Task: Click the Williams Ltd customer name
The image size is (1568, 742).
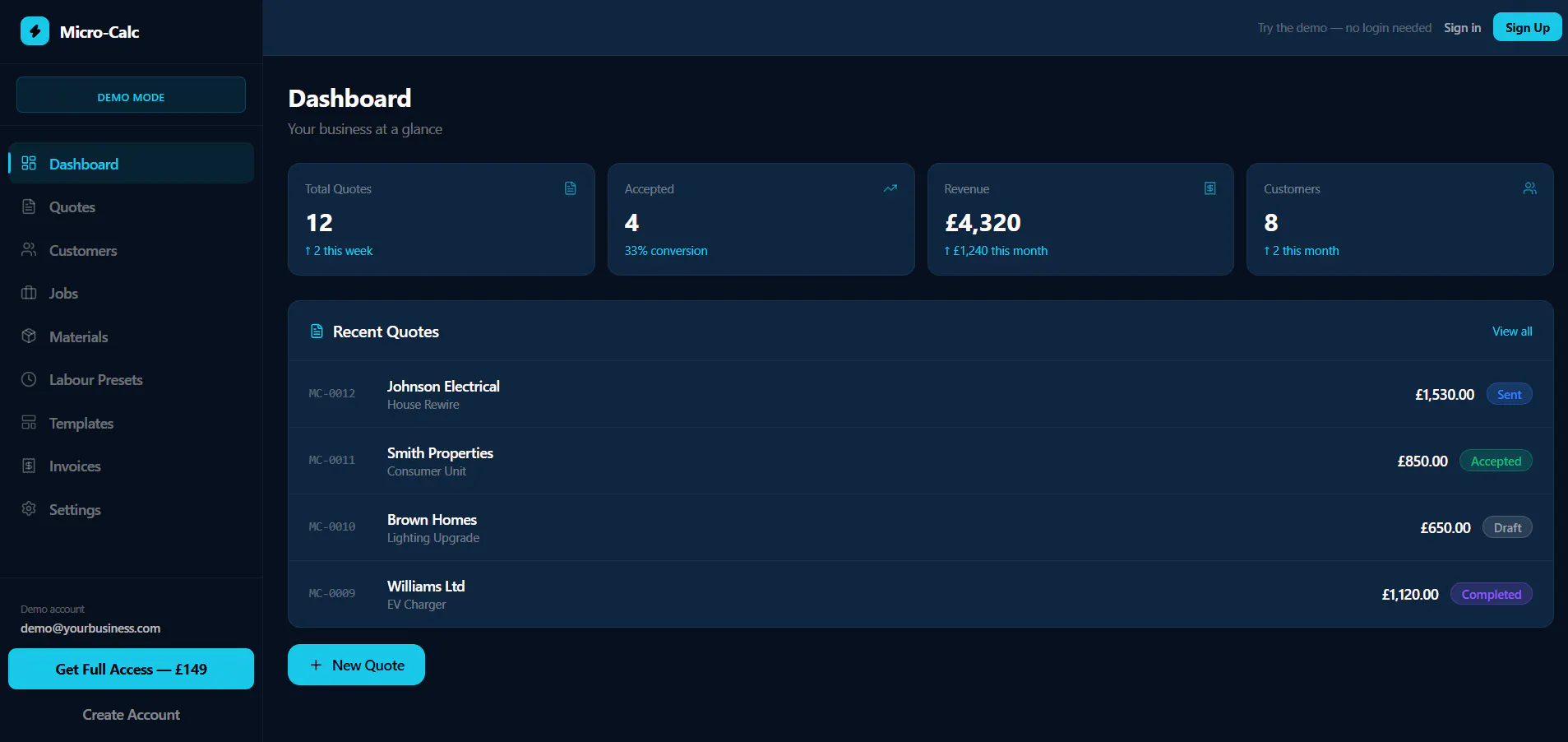Action: (426, 586)
